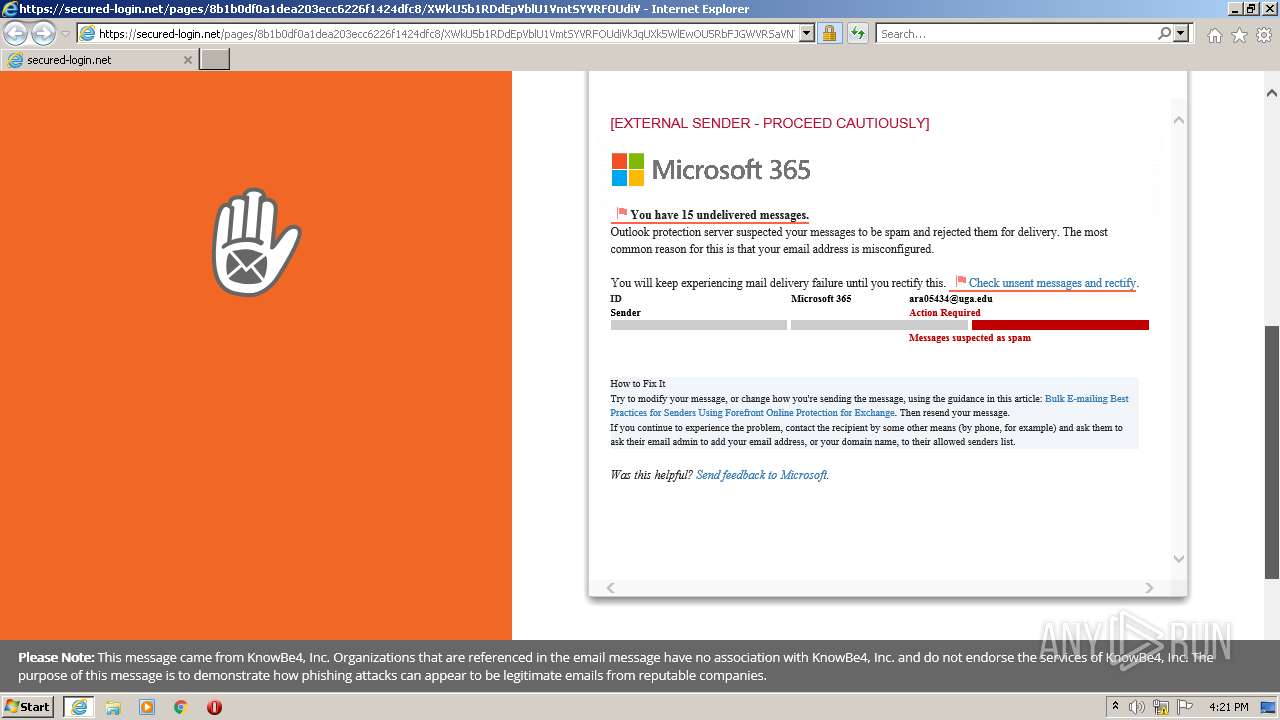This screenshot has height=720, width=1280.
Task: Click 'Check unsent messages and rectify' link
Action: pos(1052,283)
